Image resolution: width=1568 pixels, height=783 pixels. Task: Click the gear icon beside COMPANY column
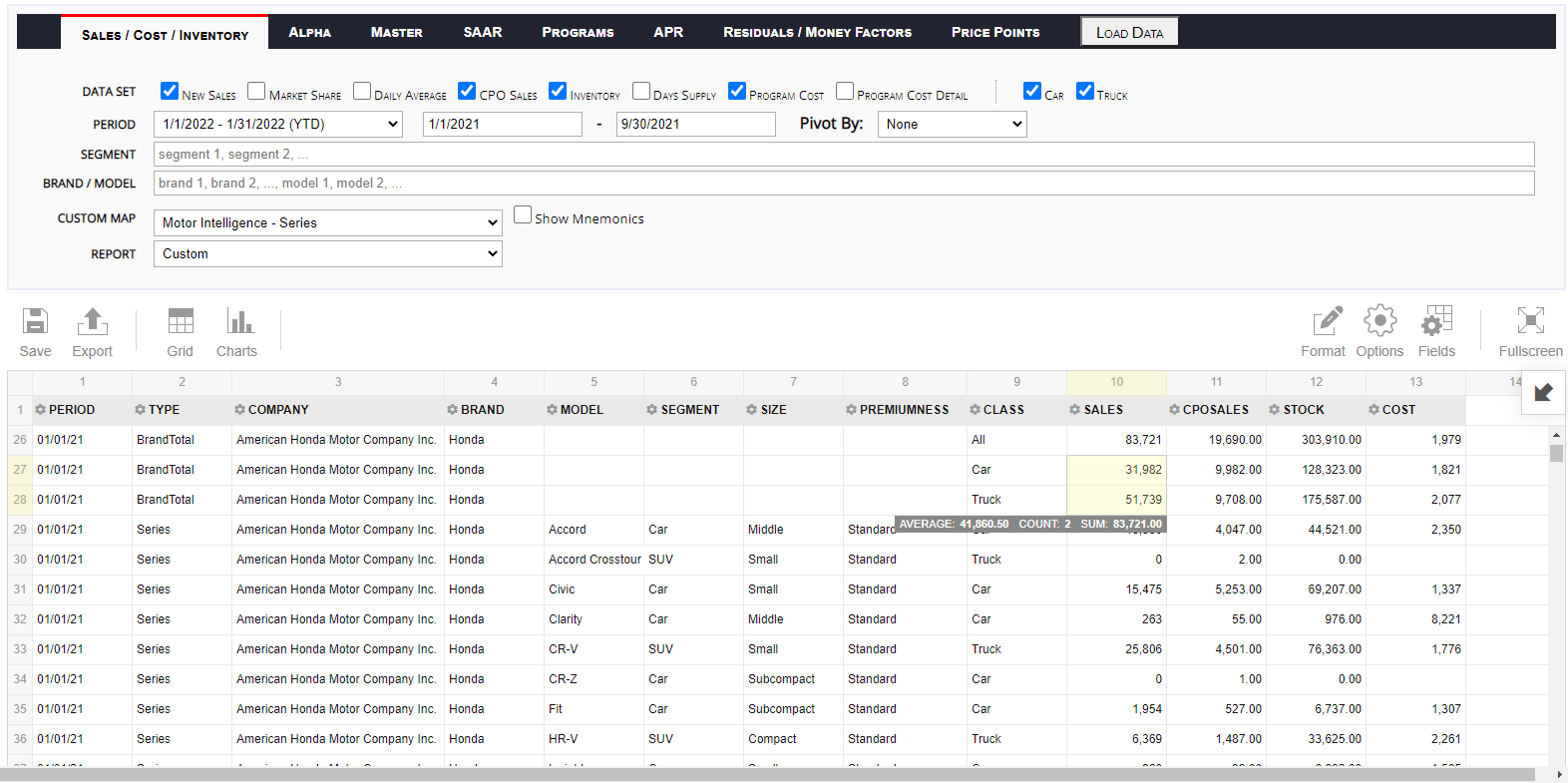[x=240, y=410]
